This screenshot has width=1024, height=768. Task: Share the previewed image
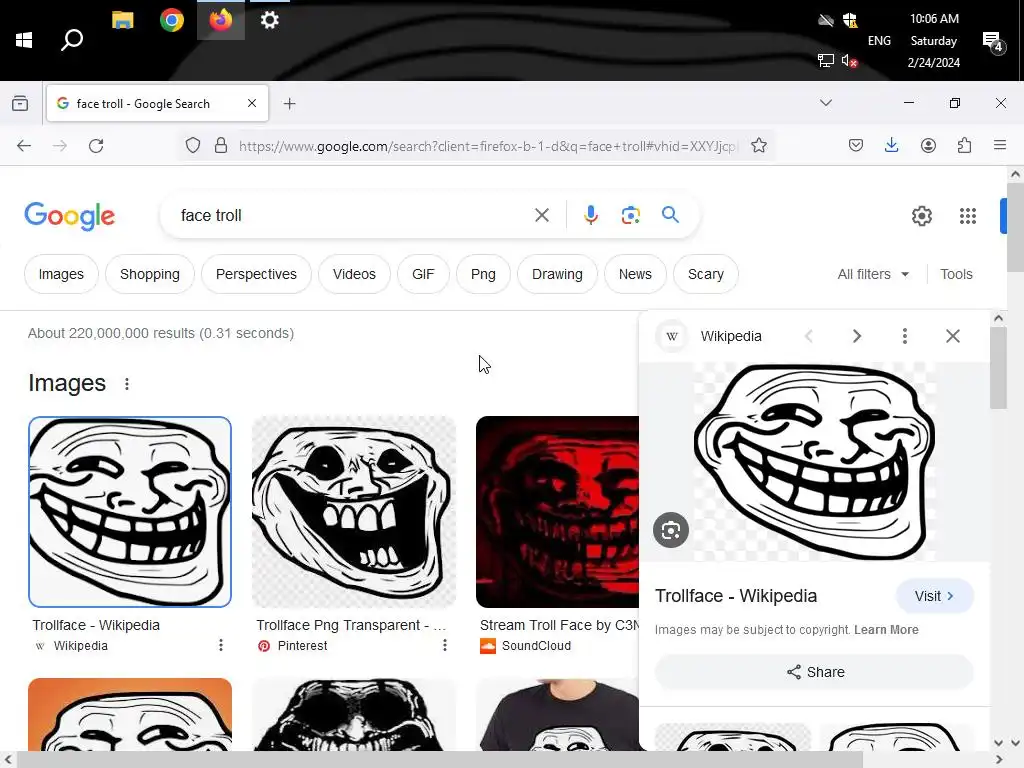click(814, 672)
